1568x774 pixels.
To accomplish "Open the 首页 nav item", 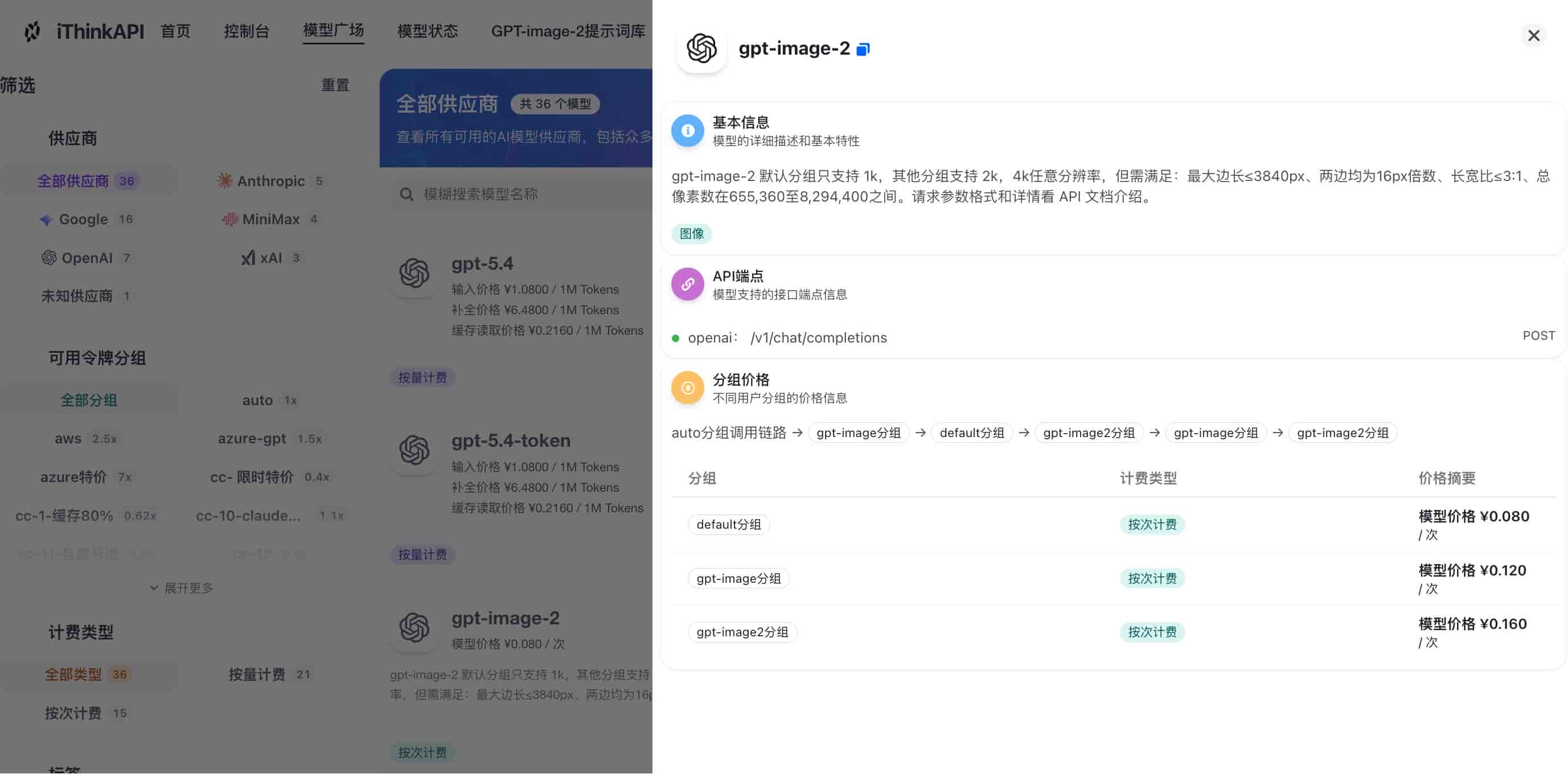I will (175, 31).
